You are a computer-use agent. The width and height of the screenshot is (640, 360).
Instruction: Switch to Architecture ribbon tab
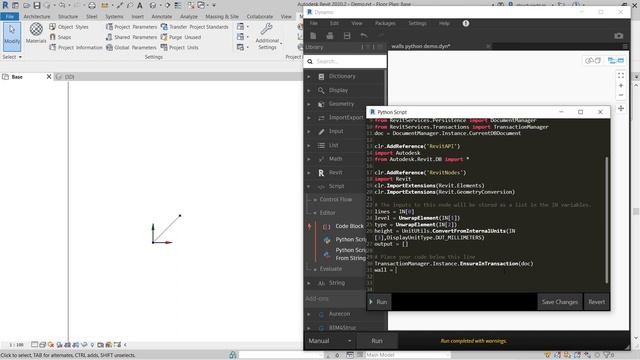(37, 16)
